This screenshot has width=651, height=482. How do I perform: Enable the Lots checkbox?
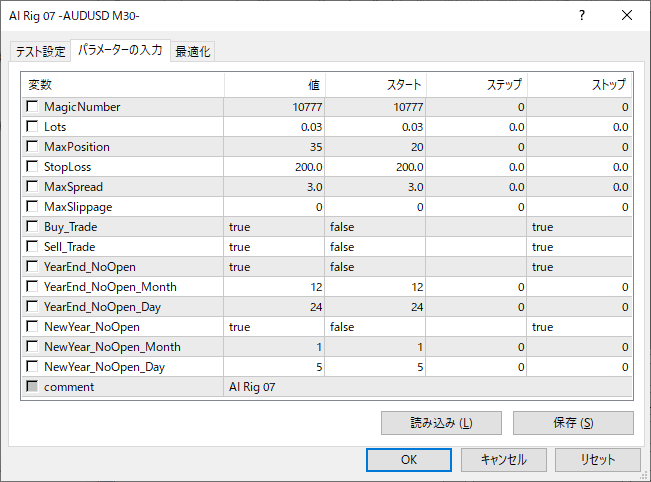click(x=32, y=126)
